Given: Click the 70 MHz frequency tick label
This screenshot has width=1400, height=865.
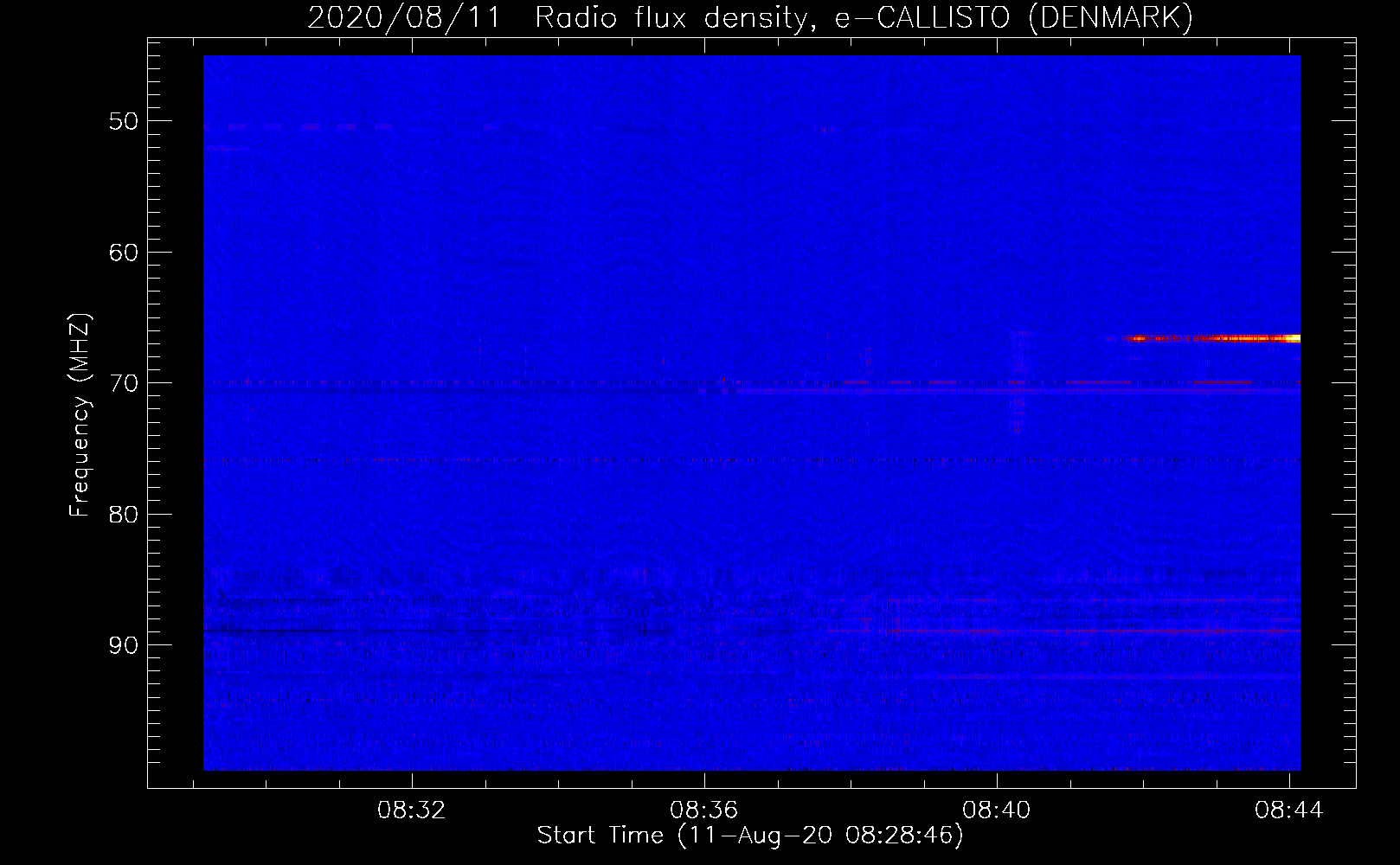Looking at the screenshot, I should (124, 382).
